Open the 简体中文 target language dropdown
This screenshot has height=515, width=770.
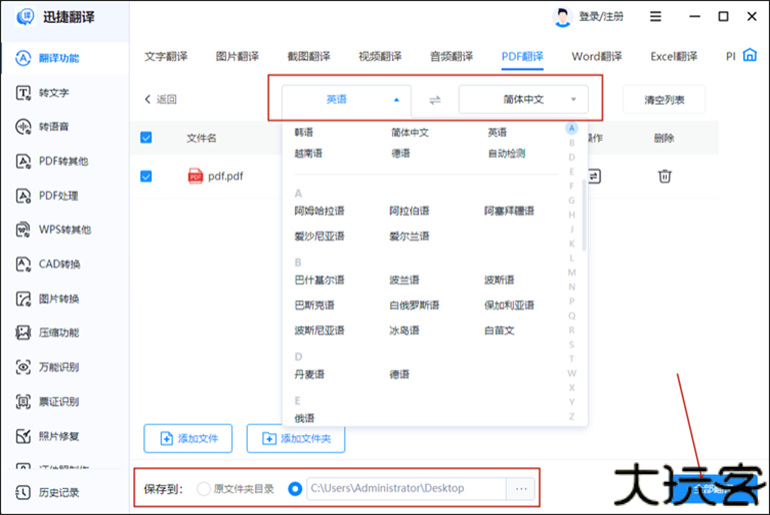click(523, 100)
